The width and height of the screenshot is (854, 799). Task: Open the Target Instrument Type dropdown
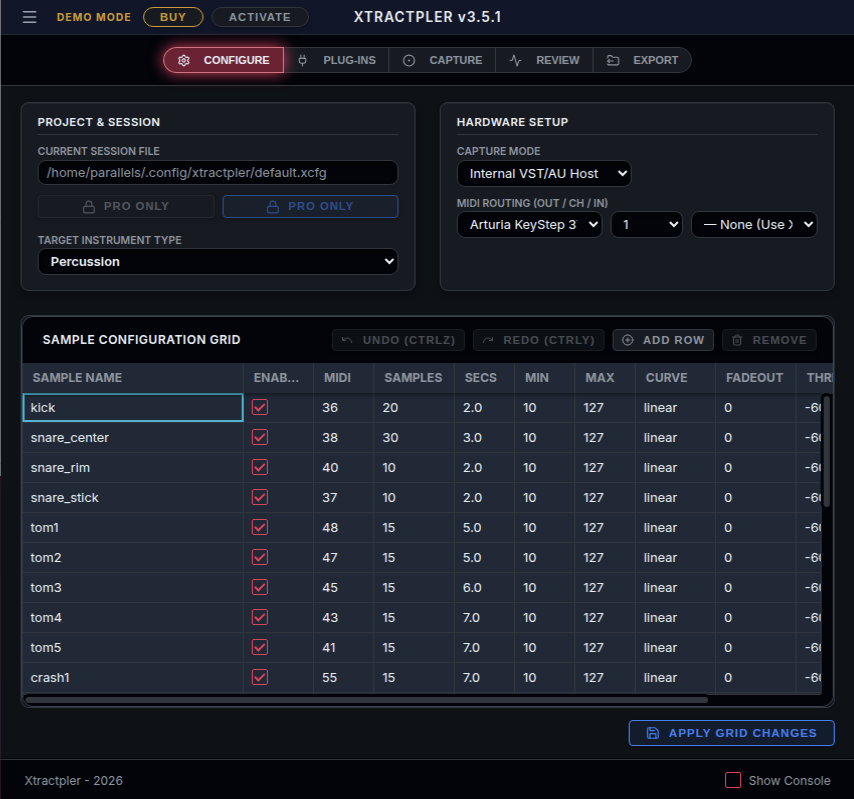pyautogui.click(x=218, y=262)
